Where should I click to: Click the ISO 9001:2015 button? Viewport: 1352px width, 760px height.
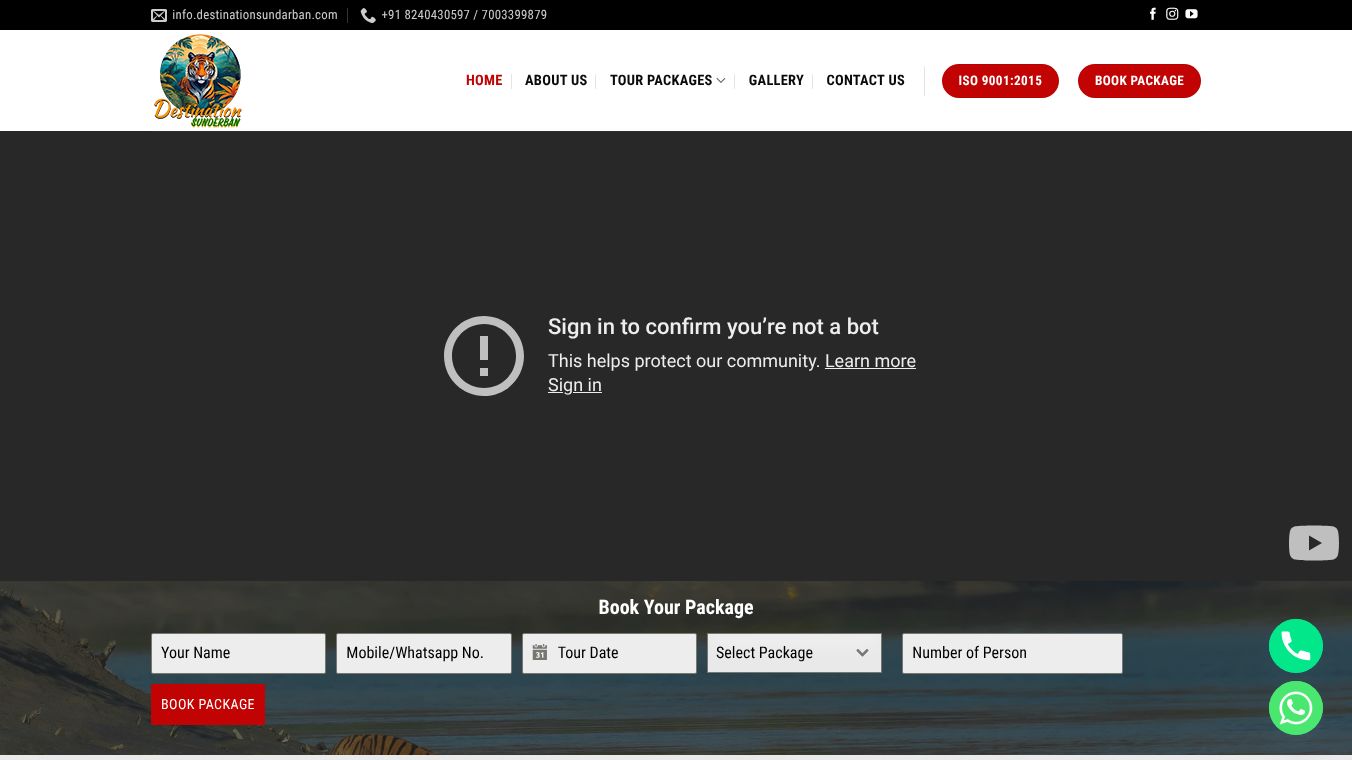coord(1000,81)
